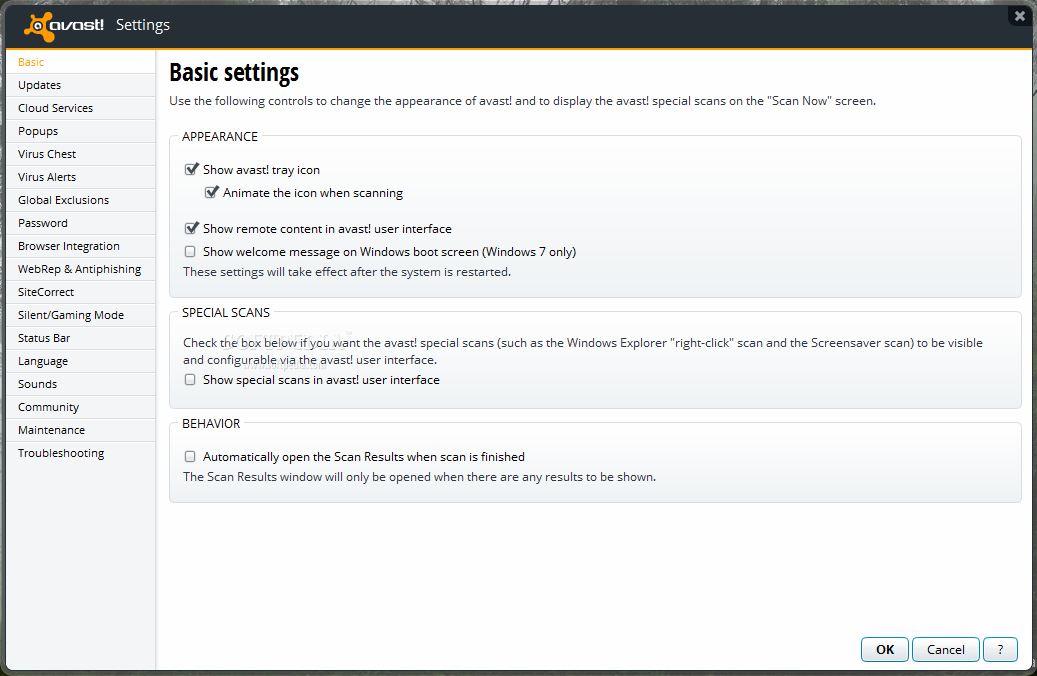Screen dimensions: 1037x676
Task: Open Status Bar settings
Action: point(81,338)
